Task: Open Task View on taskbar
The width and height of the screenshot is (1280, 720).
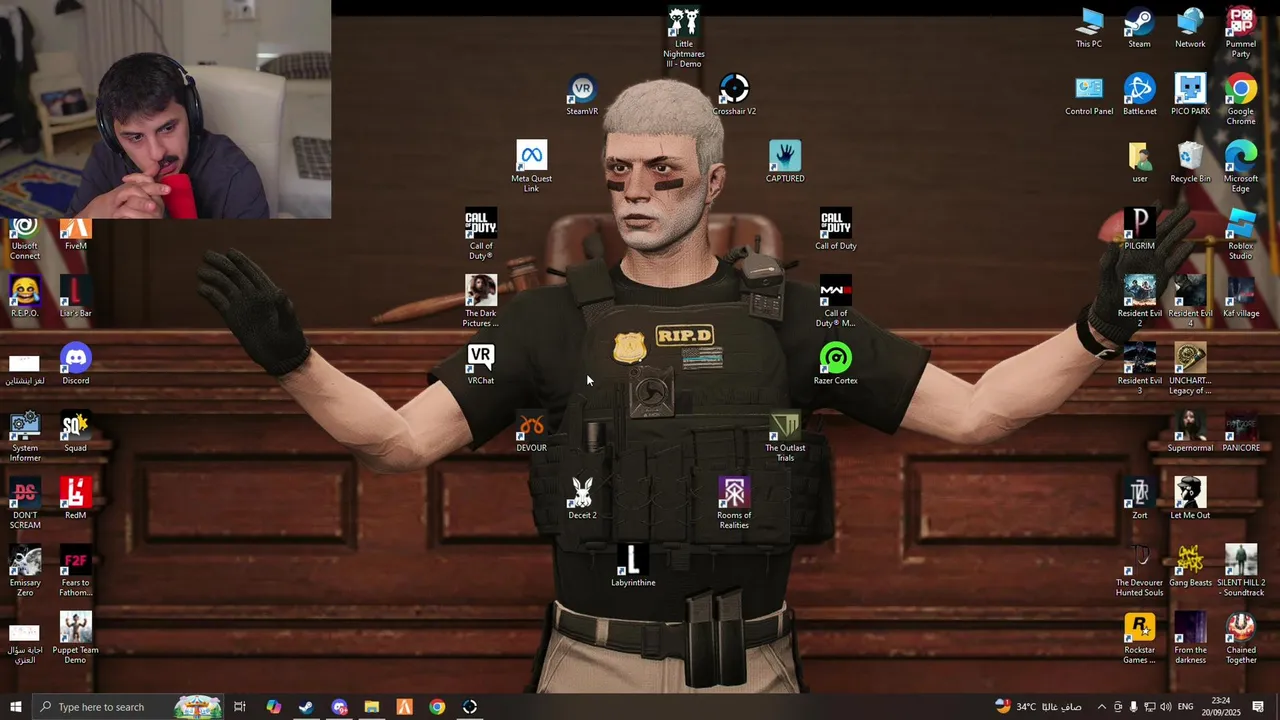Action: [x=240, y=707]
